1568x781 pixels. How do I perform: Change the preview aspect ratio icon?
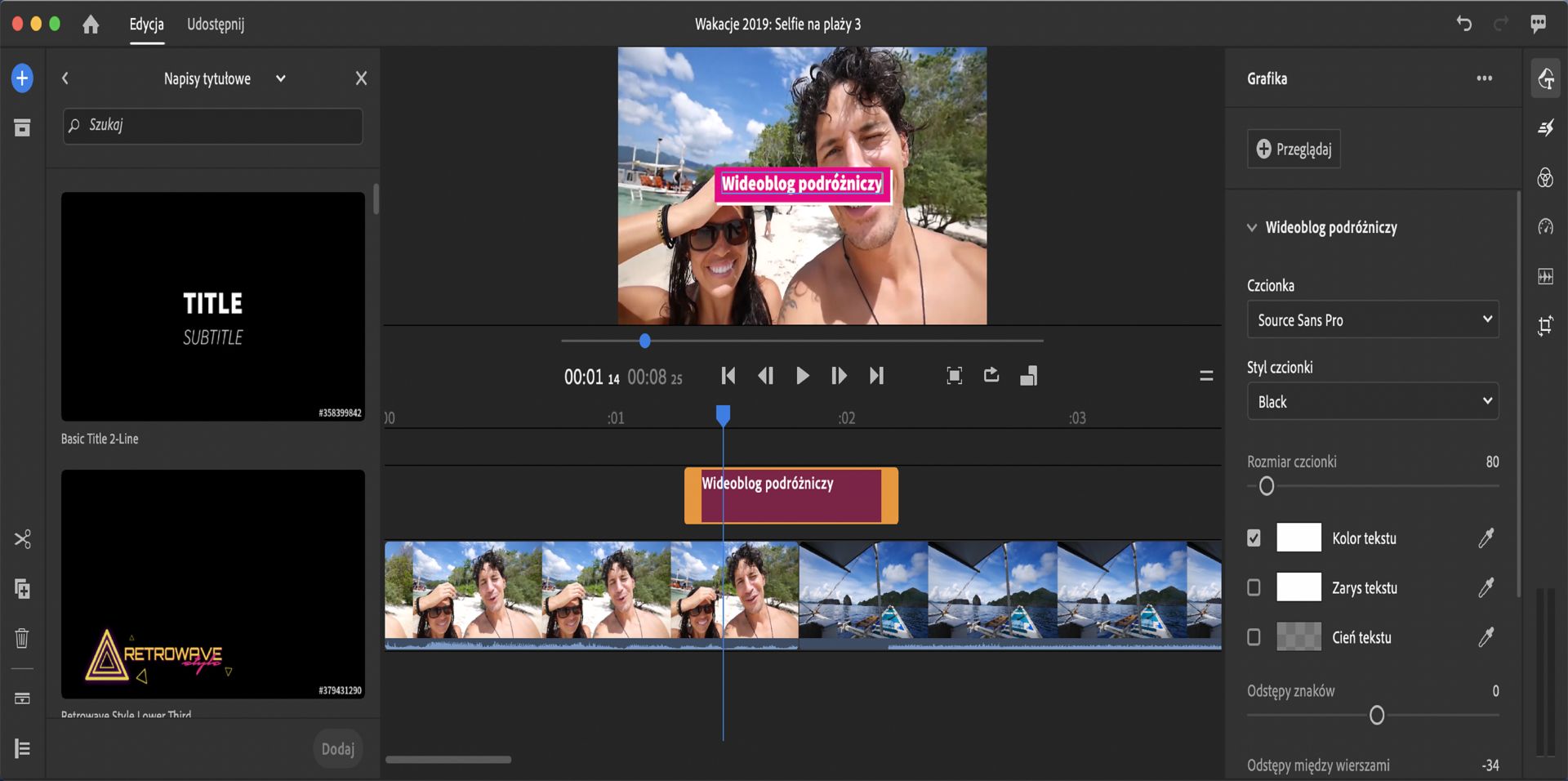pos(1029,376)
